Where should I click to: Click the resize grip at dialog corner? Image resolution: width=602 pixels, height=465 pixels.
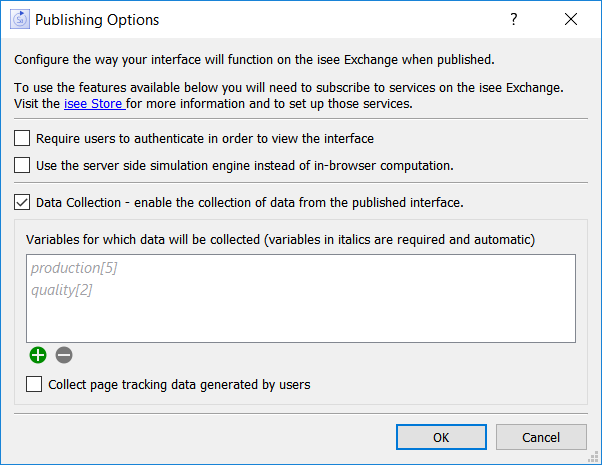[594, 457]
